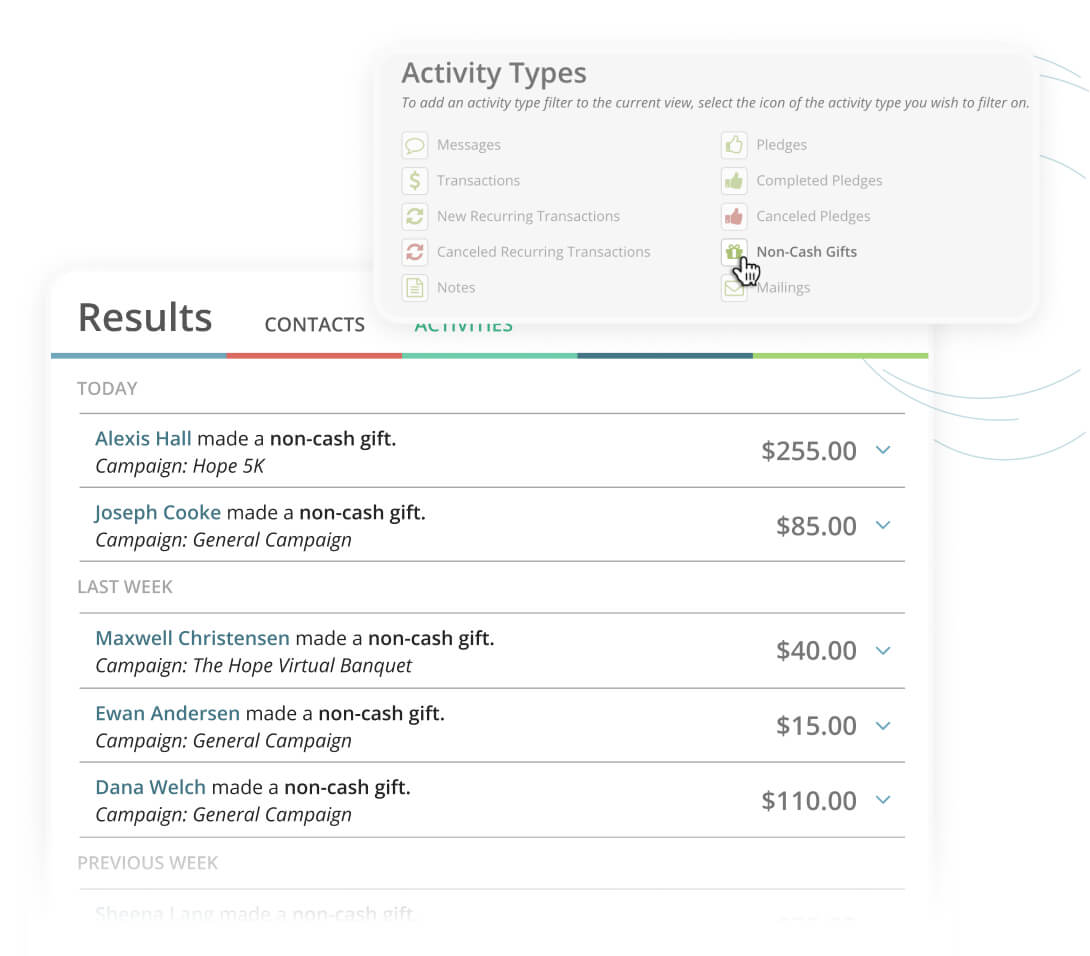Select the Pledges thumbs-up icon
Screen dimensions: 1090x956
735,145
